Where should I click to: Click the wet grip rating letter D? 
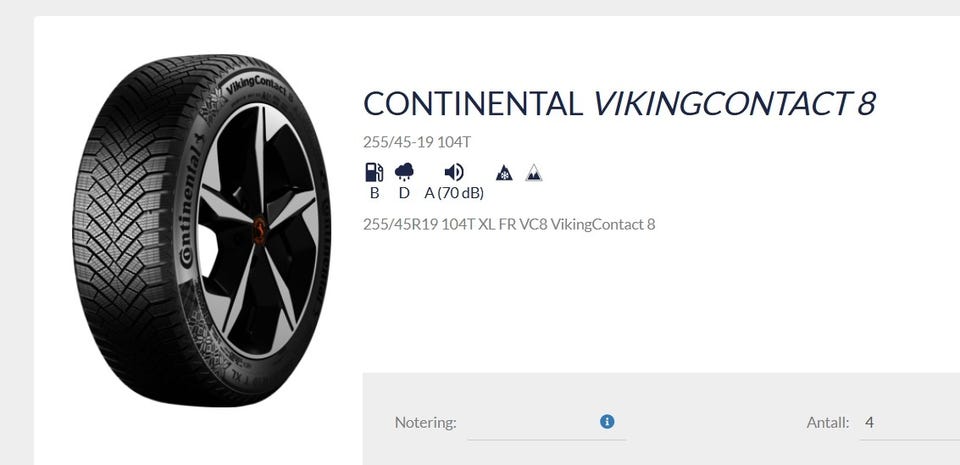pos(404,193)
